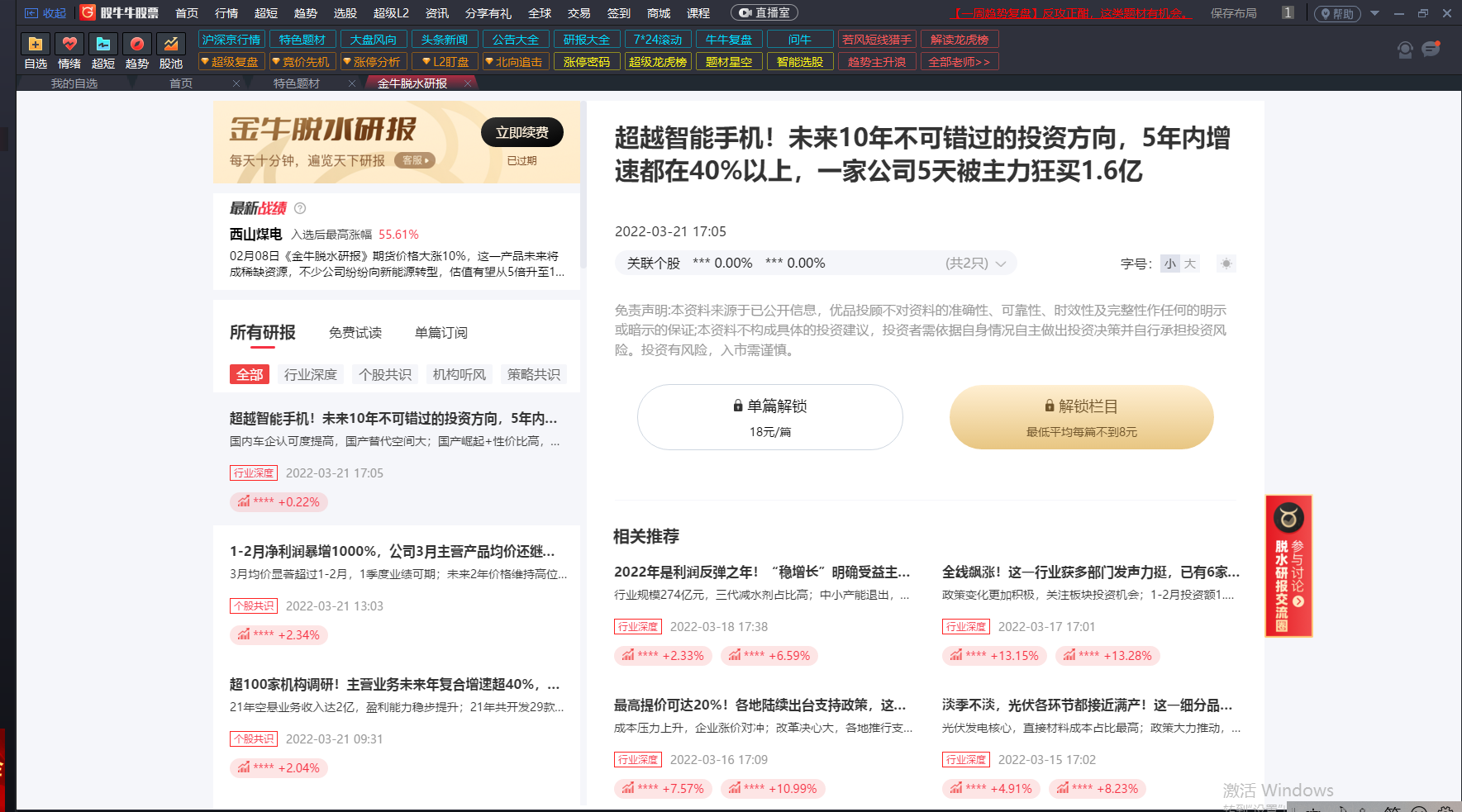Image resolution: width=1462 pixels, height=812 pixels.
Task: Close the 首页 tab
Action: click(x=236, y=83)
